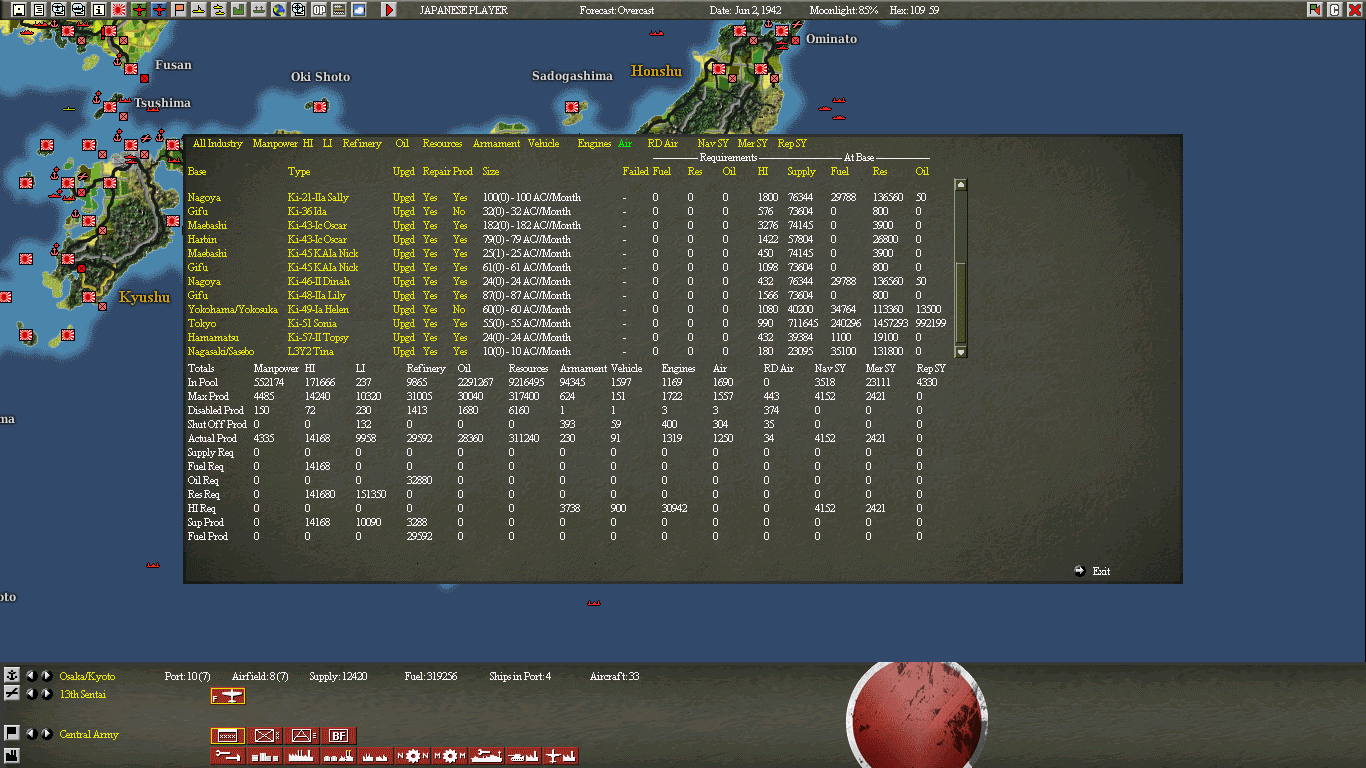
Task: Click the industry list scroll-up arrow
Action: tap(961, 184)
